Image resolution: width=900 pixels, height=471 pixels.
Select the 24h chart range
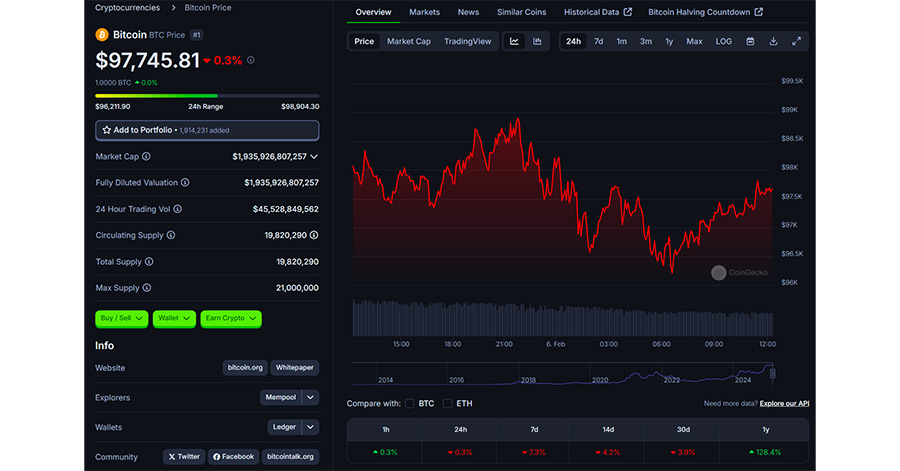coord(573,41)
